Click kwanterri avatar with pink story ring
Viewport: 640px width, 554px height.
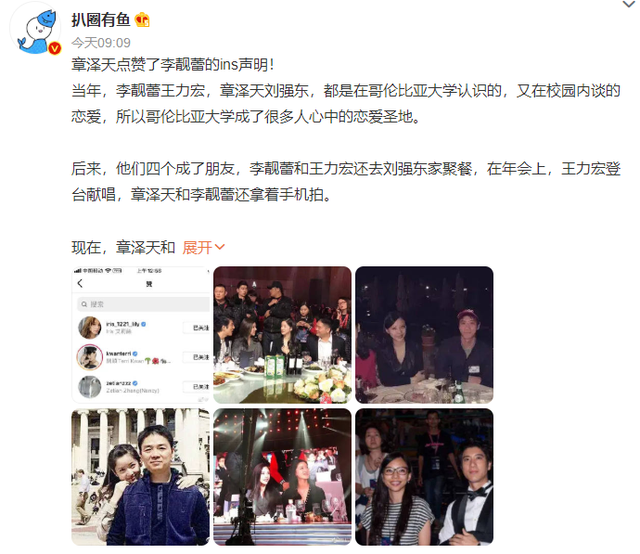coord(90,357)
